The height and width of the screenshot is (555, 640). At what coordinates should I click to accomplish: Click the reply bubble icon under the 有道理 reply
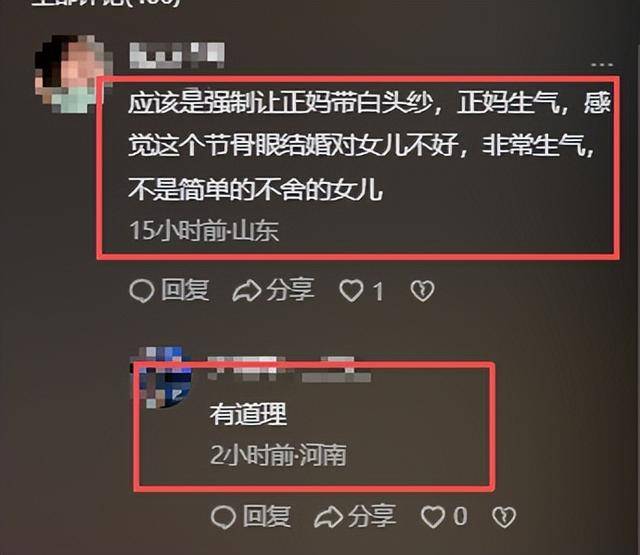point(223,517)
